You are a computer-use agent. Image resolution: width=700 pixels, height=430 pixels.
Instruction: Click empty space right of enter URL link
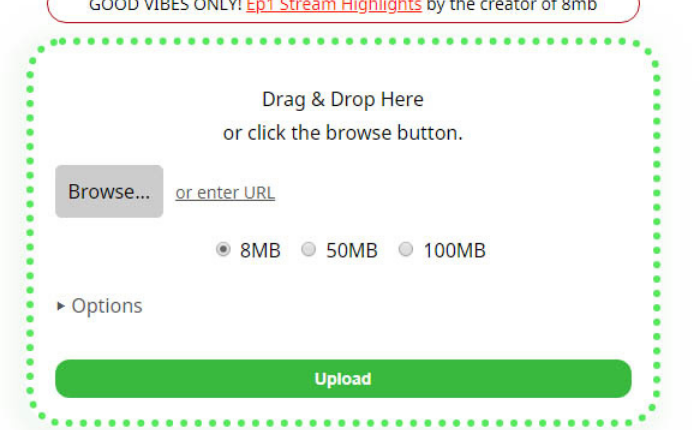tap(446, 193)
